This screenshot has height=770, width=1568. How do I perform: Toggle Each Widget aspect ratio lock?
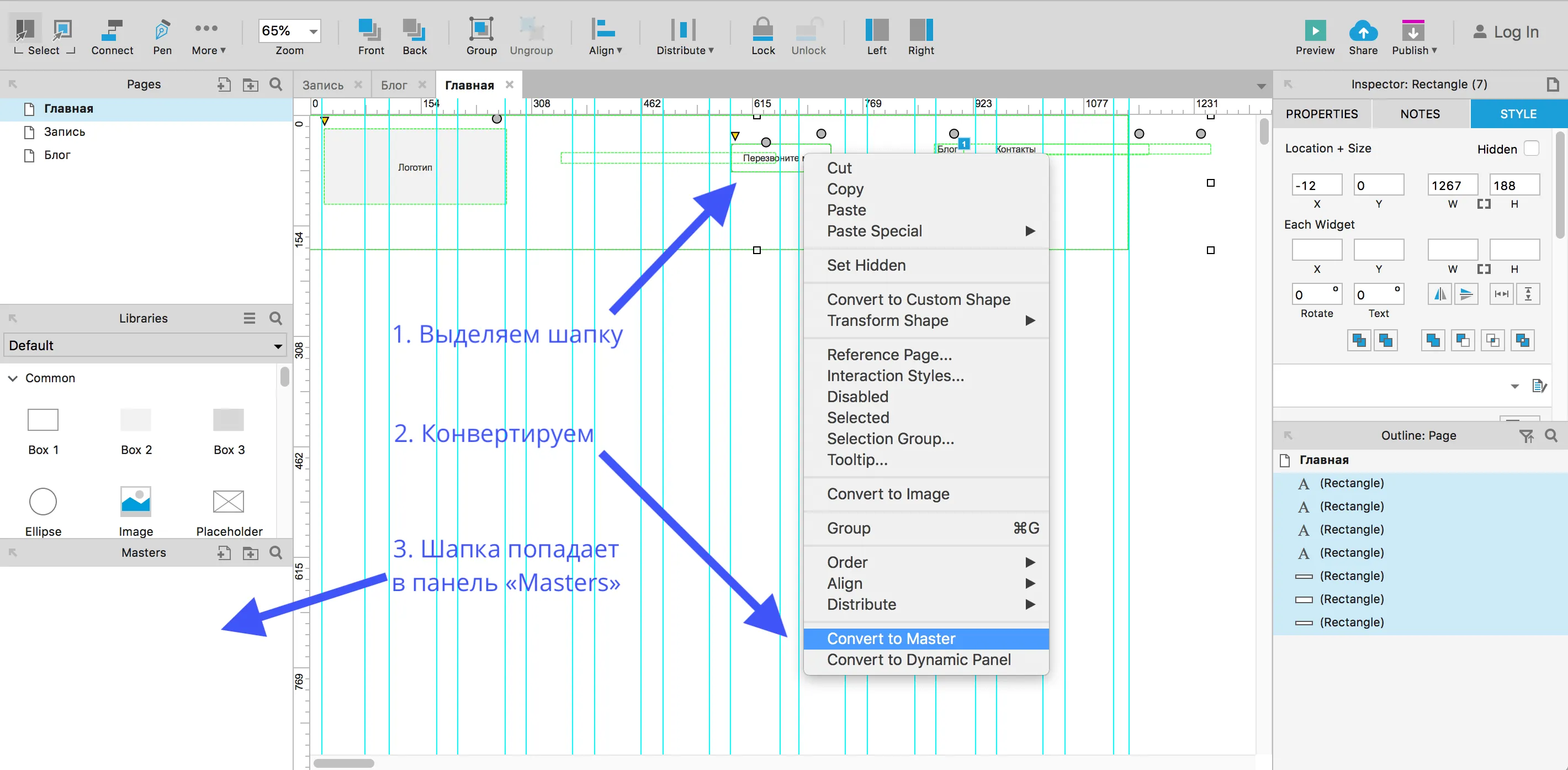point(1484,269)
